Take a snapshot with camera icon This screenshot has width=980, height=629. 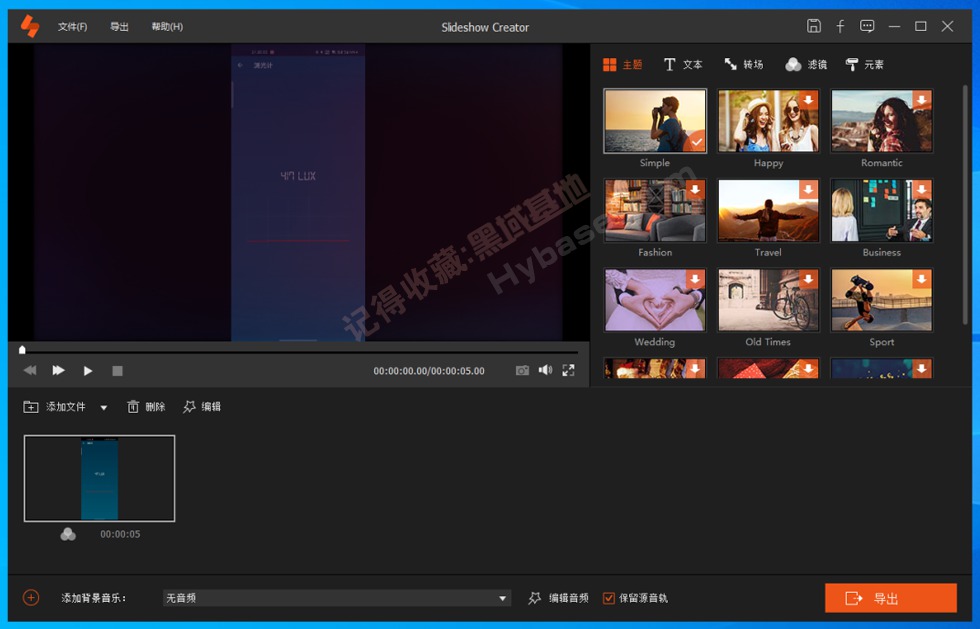coord(522,370)
